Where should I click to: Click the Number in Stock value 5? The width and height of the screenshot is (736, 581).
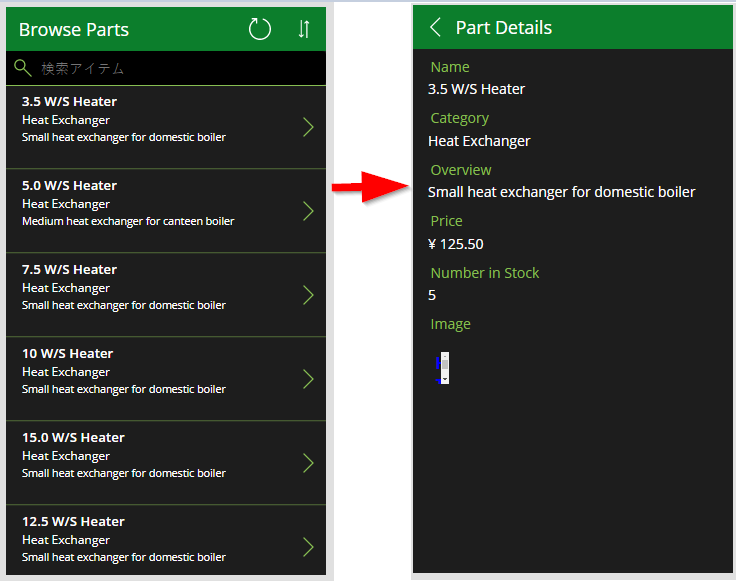(432, 295)
